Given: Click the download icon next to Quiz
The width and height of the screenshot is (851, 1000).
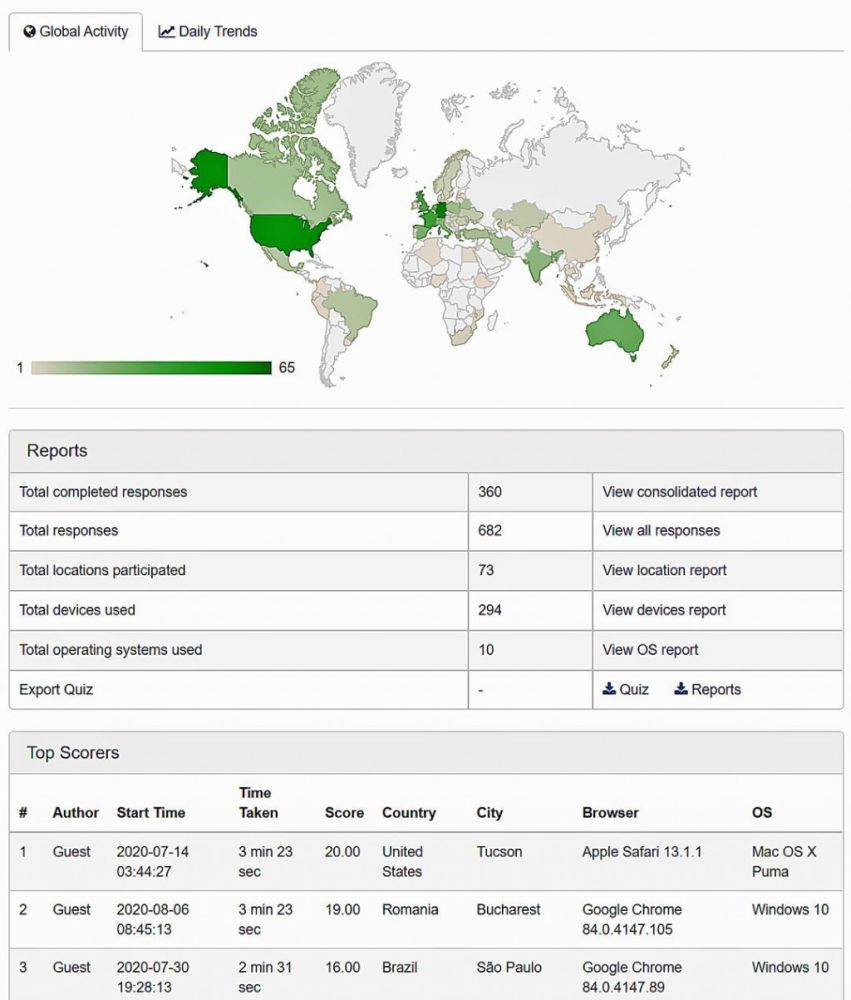Looking at the screenshot, I should [x=609, y=689].
